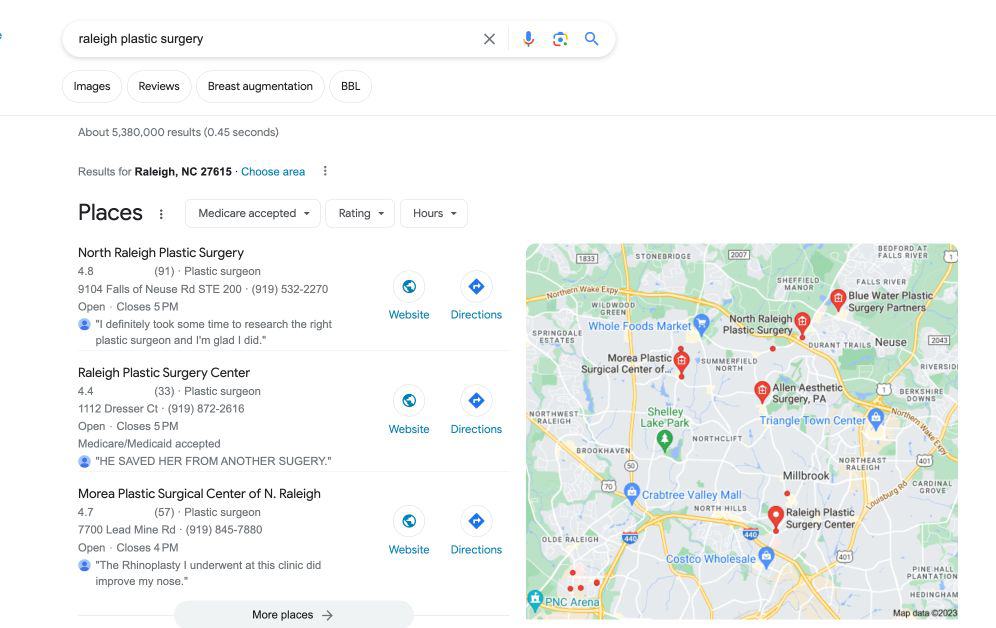Clear the search box with the X icon

coord(489,39)
